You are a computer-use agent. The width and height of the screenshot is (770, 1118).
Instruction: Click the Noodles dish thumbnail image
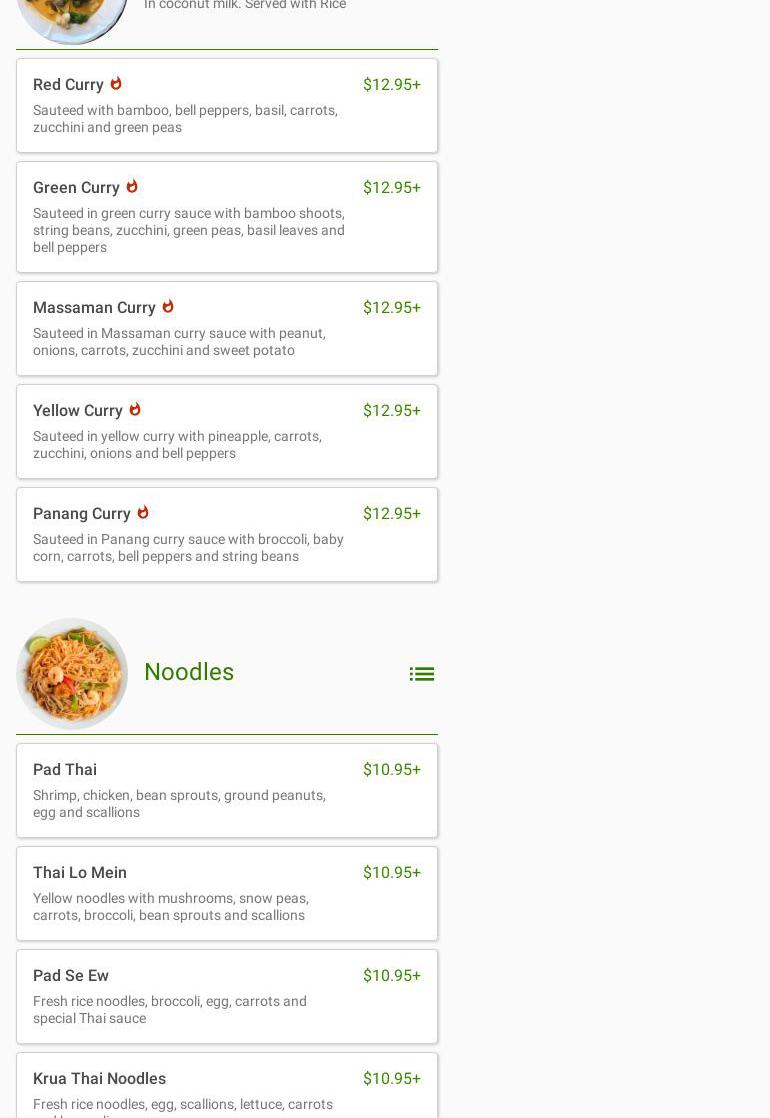point(72,673)
